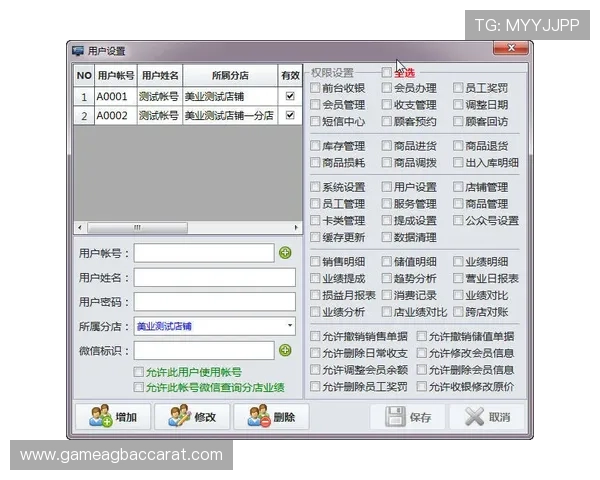Select 损益月报表 checkbox

315,295
